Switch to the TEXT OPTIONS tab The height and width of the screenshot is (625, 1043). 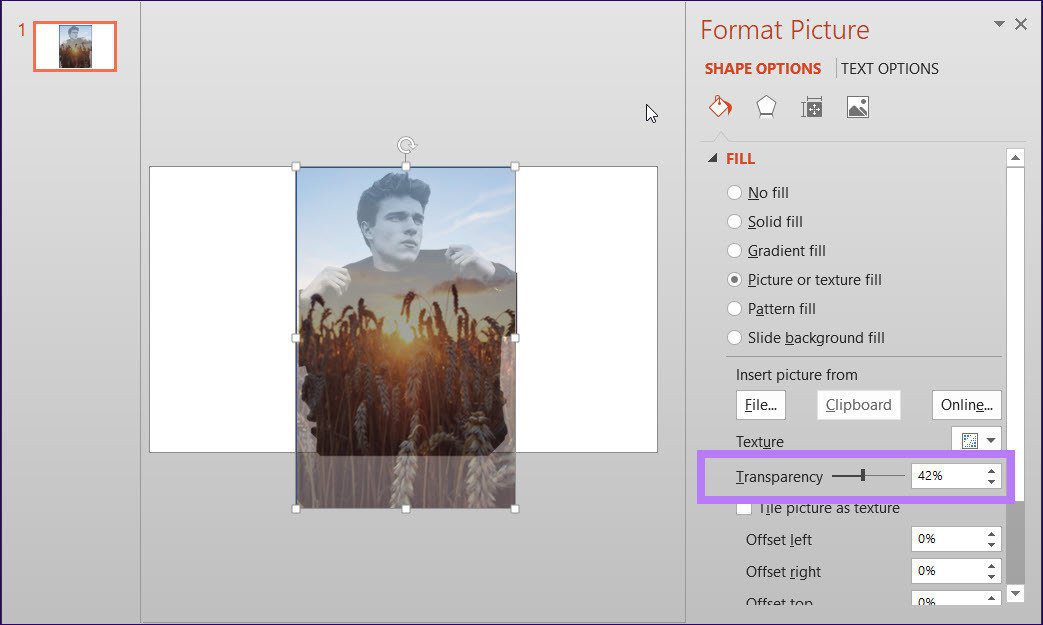click(889, 68)
